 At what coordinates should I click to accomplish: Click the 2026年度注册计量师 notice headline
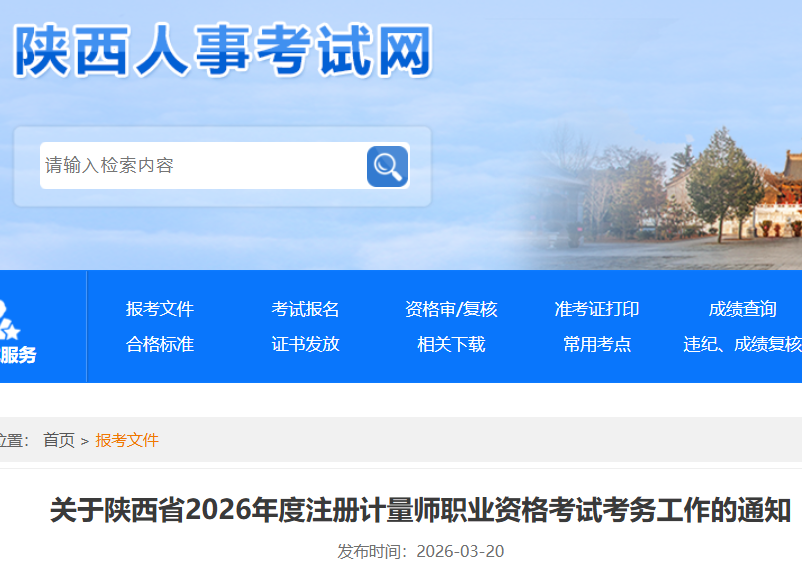tap(420, 511)
